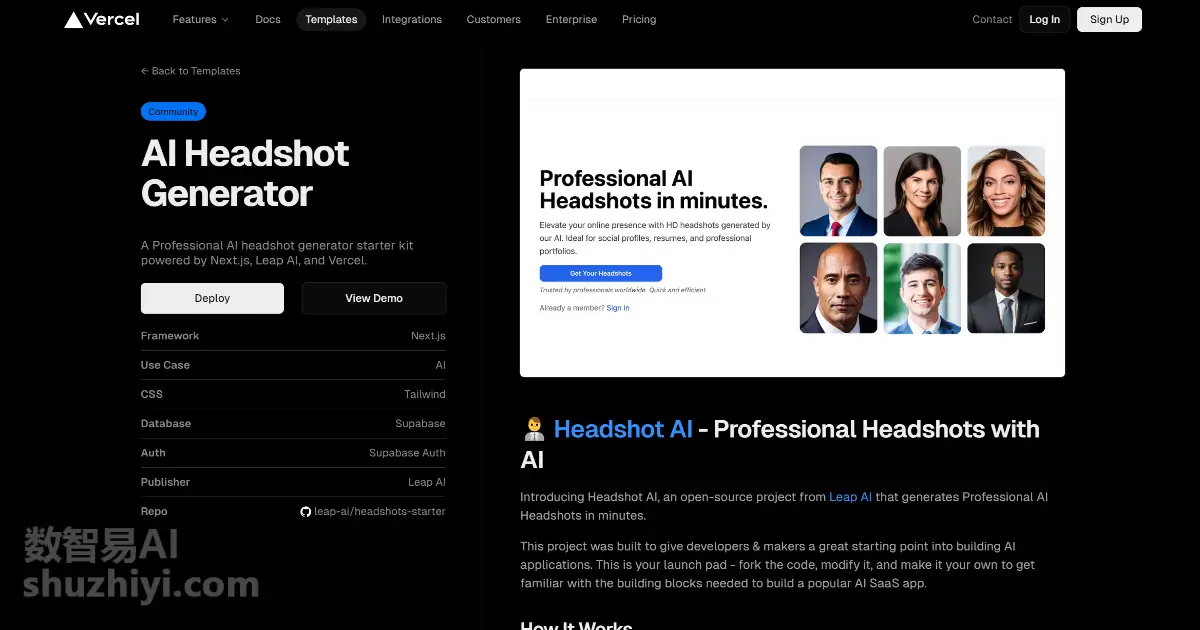
Task: Click the Leap AI publisher value
Action: (x=427, y=482)
